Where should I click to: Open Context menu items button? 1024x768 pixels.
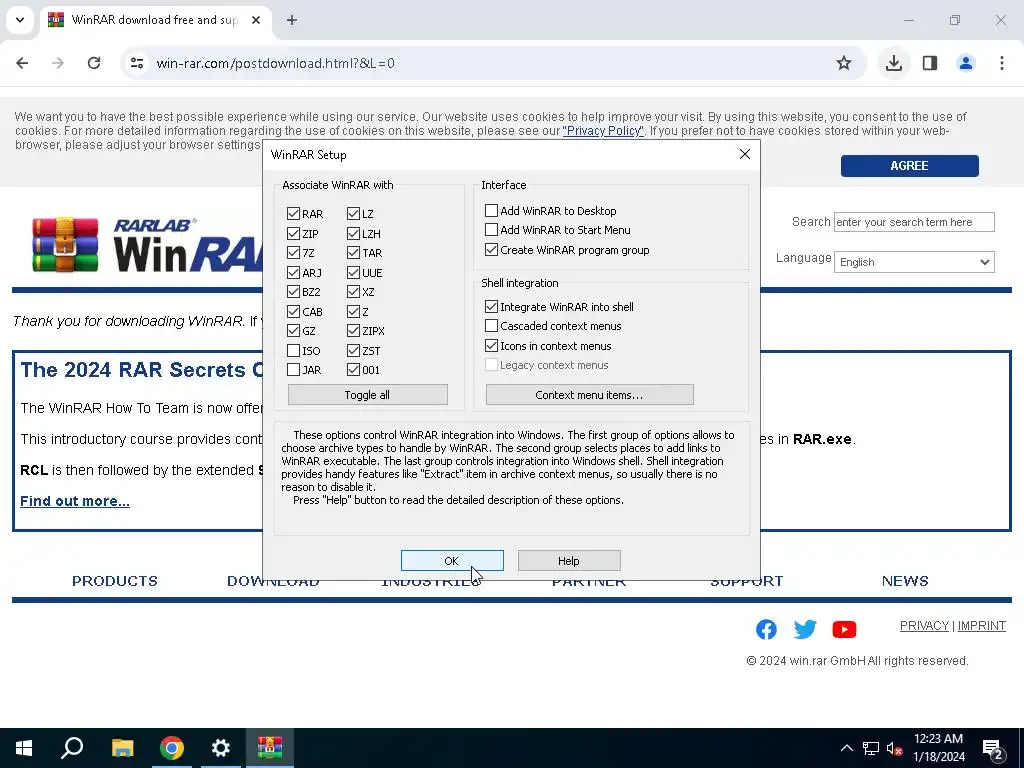pyautogui.click(x=590, y=394)
